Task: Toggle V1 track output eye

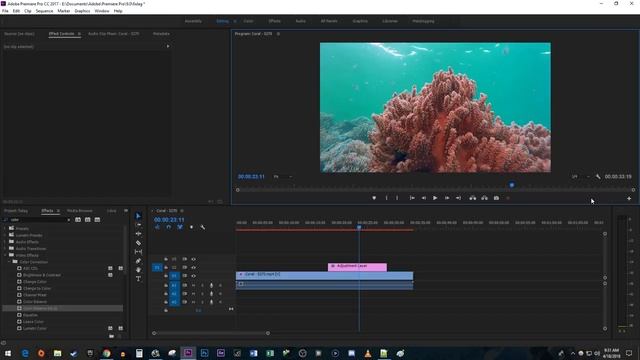Action: click(193, 276)
